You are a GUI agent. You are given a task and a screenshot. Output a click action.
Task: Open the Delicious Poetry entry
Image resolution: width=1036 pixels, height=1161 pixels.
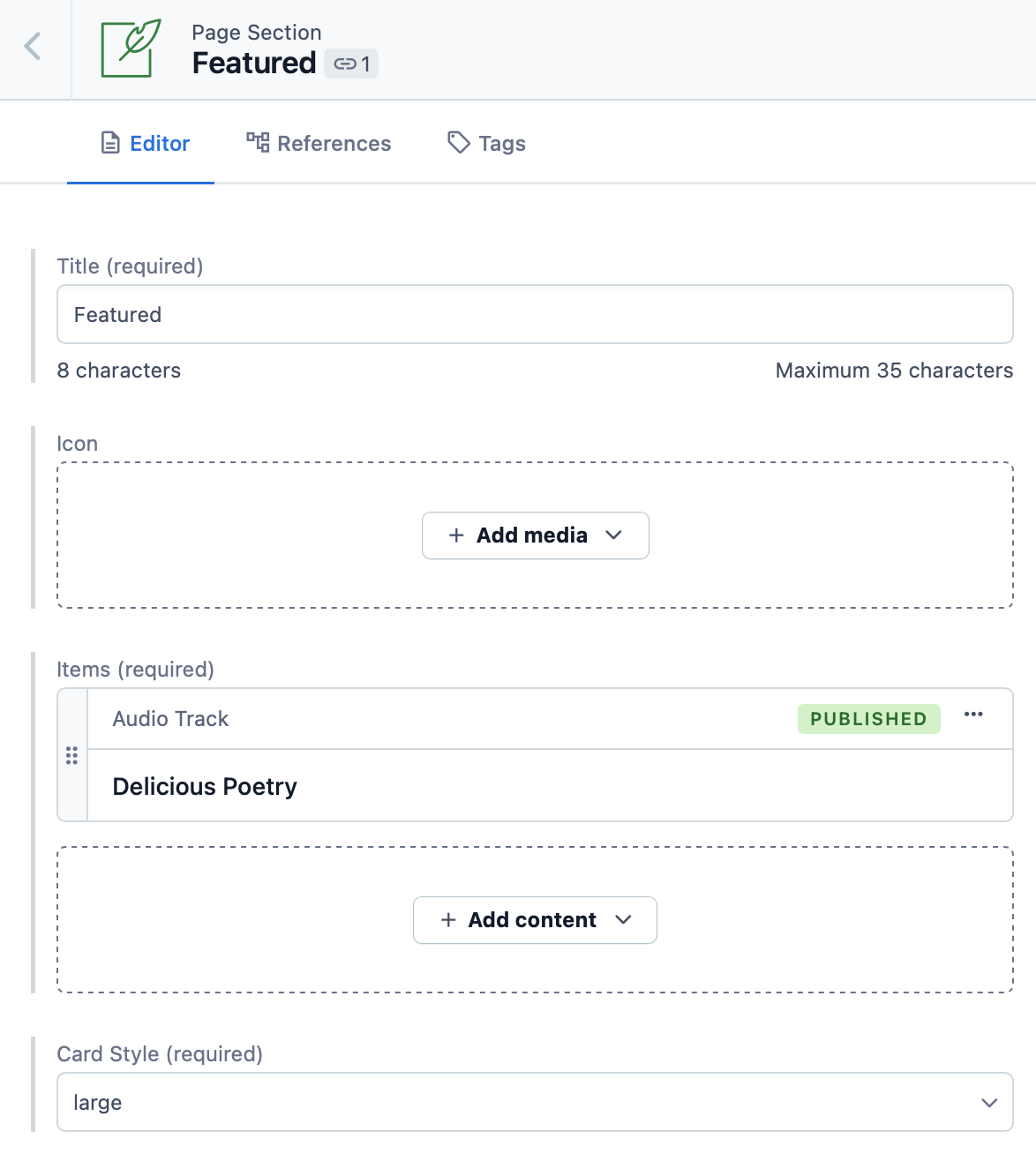coord(205,786)
